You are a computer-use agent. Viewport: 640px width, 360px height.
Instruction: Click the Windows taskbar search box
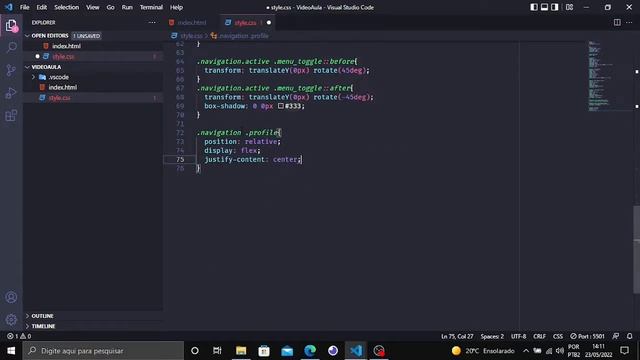click(x=103, y=351)
